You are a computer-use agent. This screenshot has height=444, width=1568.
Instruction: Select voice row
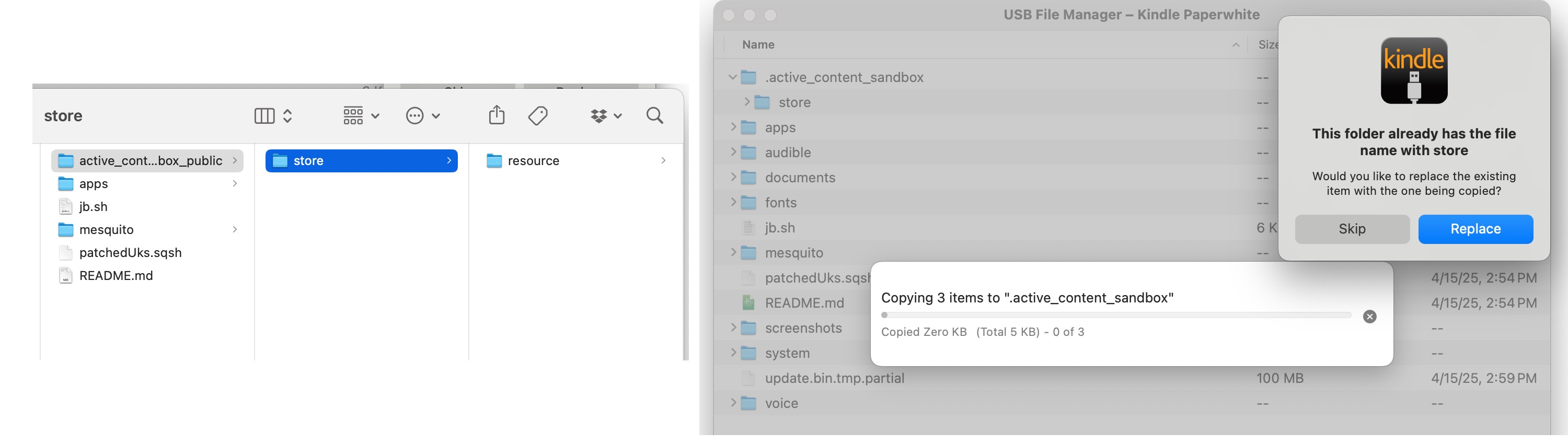coord(1132,403)
